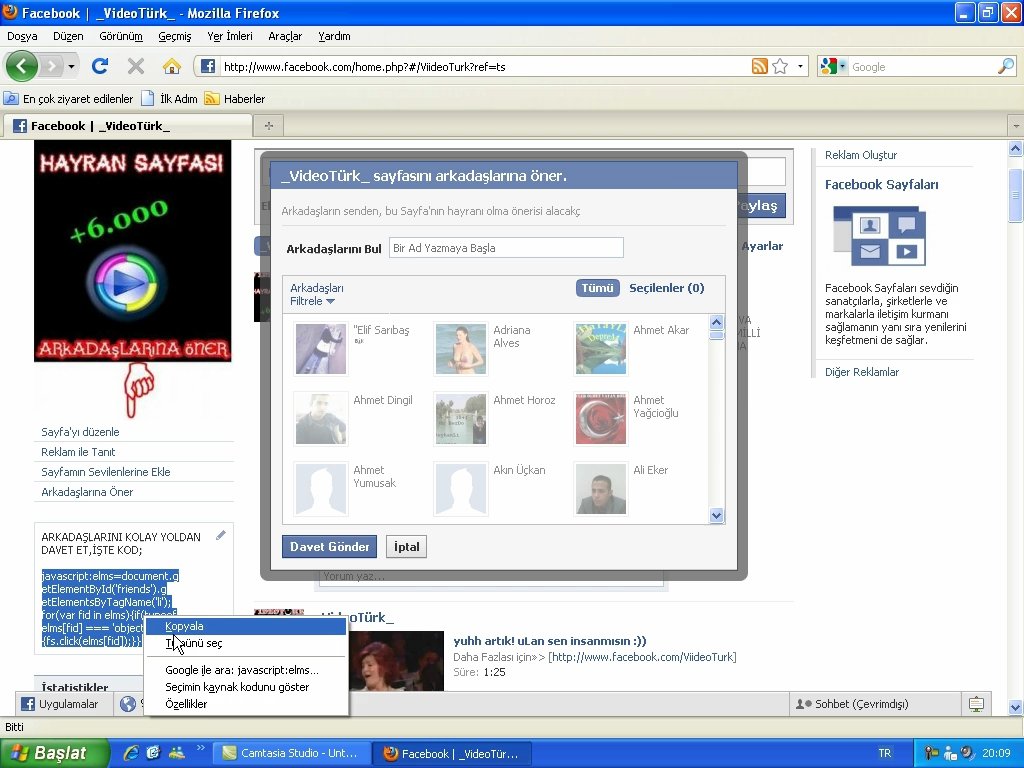
Task: Switch to the Facebook _VideoTürk_ tab
Action: click(126, 125)
